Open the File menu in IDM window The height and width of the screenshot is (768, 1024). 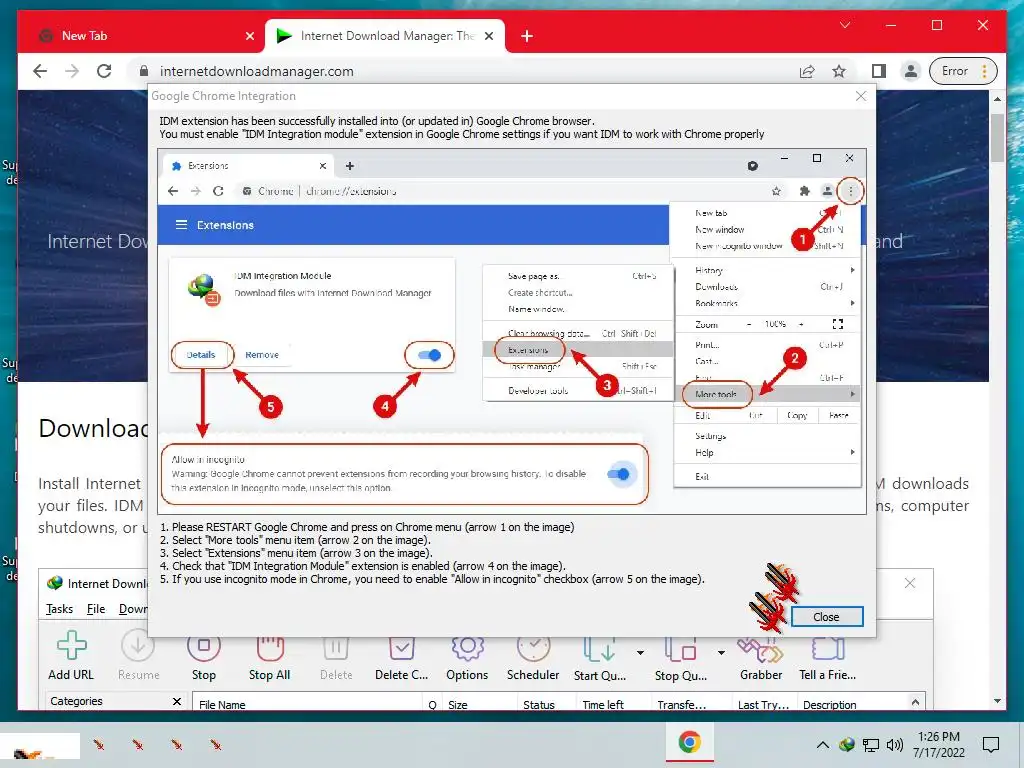click(x=96, y=609)
